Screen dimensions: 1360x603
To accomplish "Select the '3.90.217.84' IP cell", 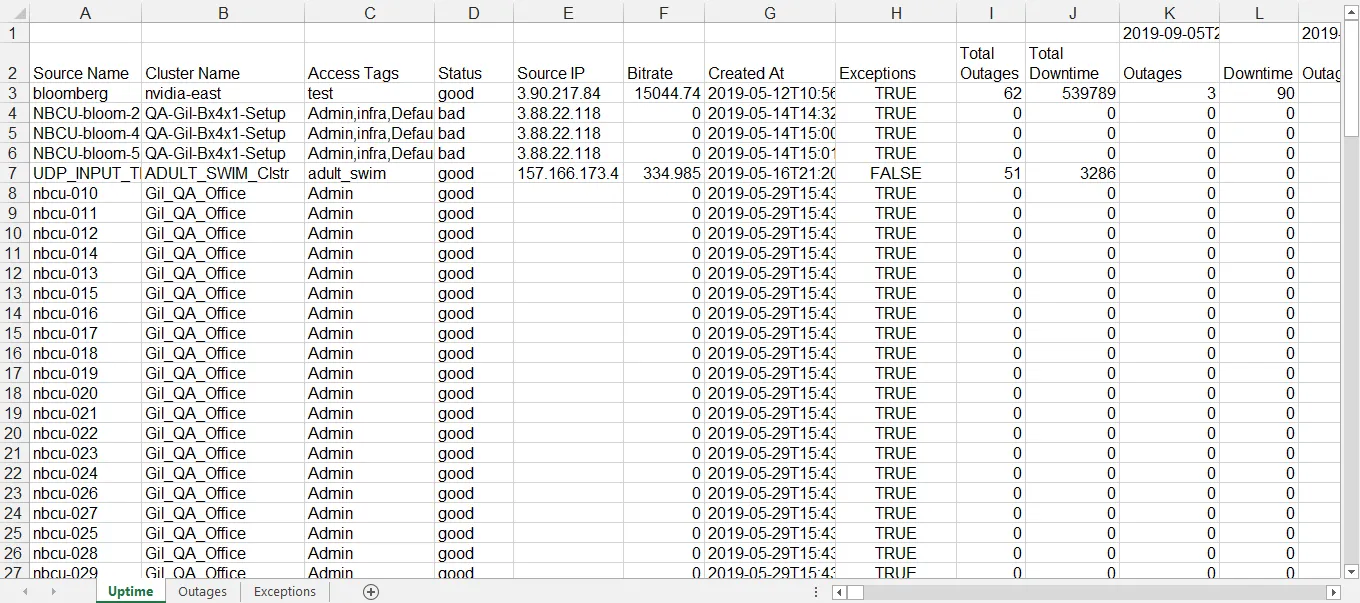I will pos(568,93).
